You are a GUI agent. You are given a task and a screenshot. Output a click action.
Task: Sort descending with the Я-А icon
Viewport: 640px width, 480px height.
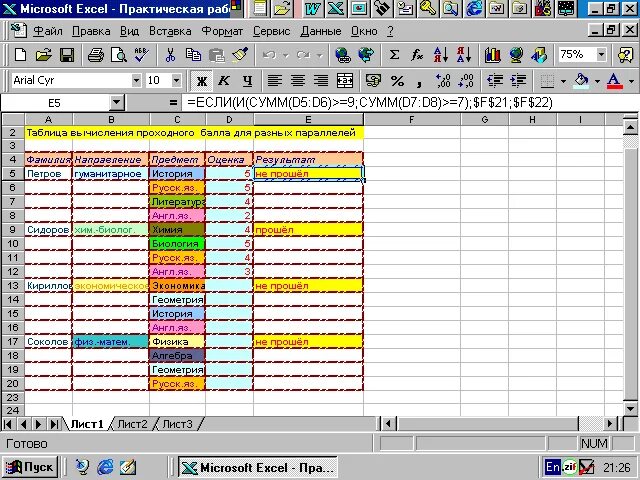pyautogui.click(x=464, y=54)
